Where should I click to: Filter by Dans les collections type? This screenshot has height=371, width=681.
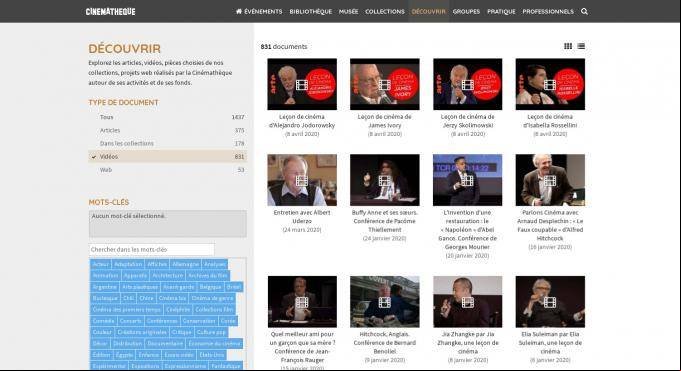(x=167, y=143)
